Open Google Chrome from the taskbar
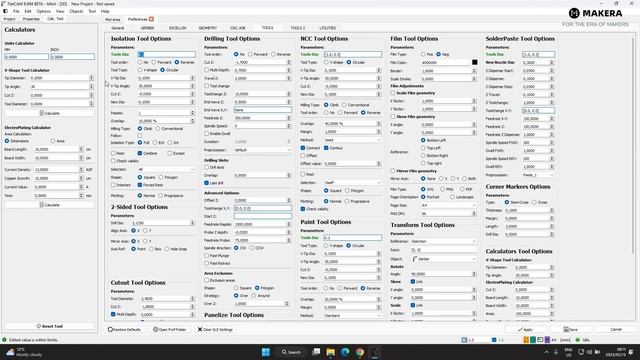 (x=360, y=352)
